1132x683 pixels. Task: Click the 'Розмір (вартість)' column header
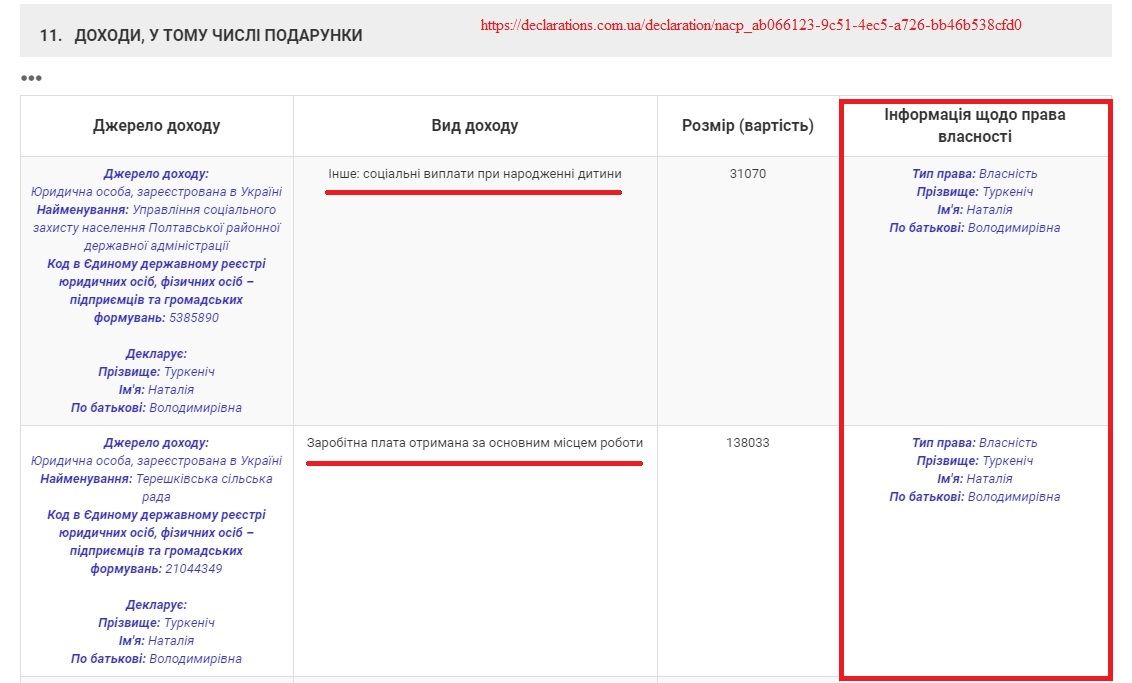[x=747, y=126]
